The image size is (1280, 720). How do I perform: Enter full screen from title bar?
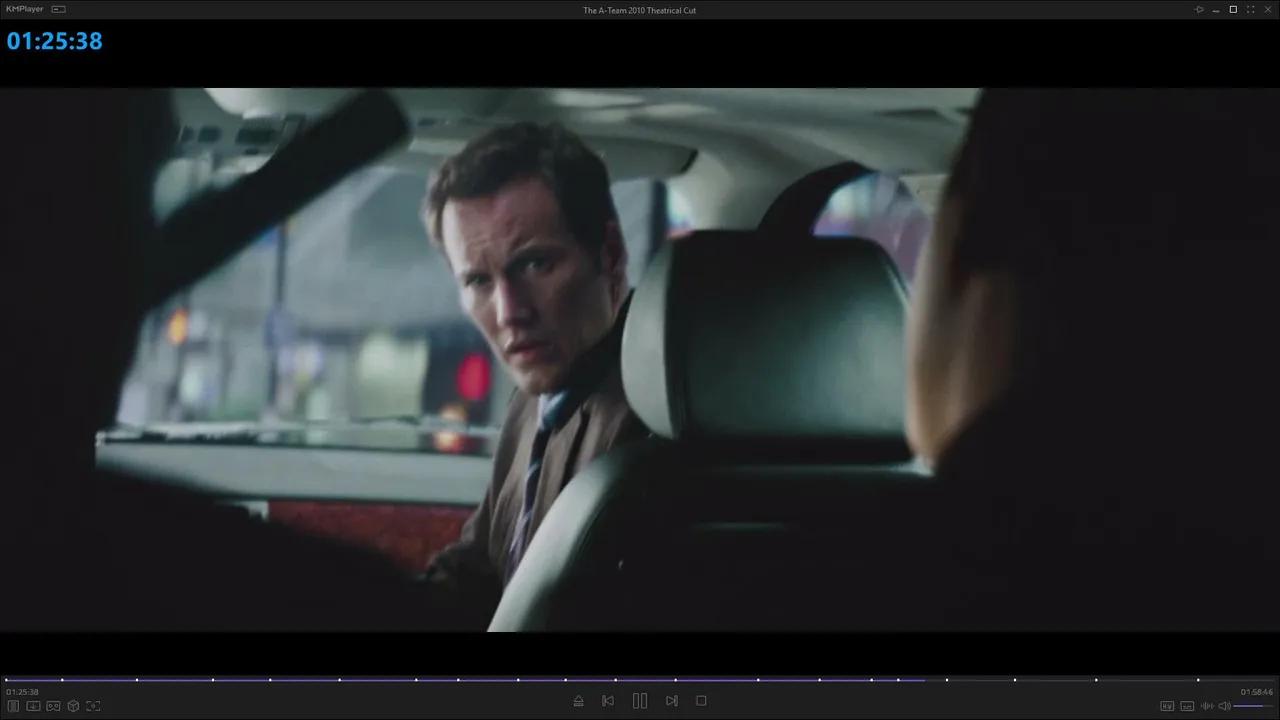point(1251,10)
